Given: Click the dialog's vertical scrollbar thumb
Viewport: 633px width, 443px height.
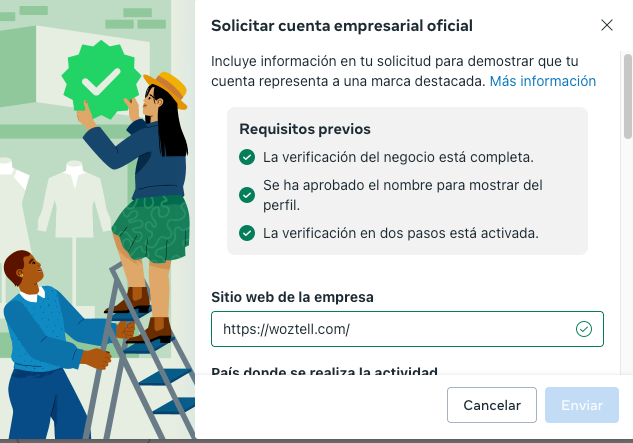Looking at the screenshot, I should [628, 96].
